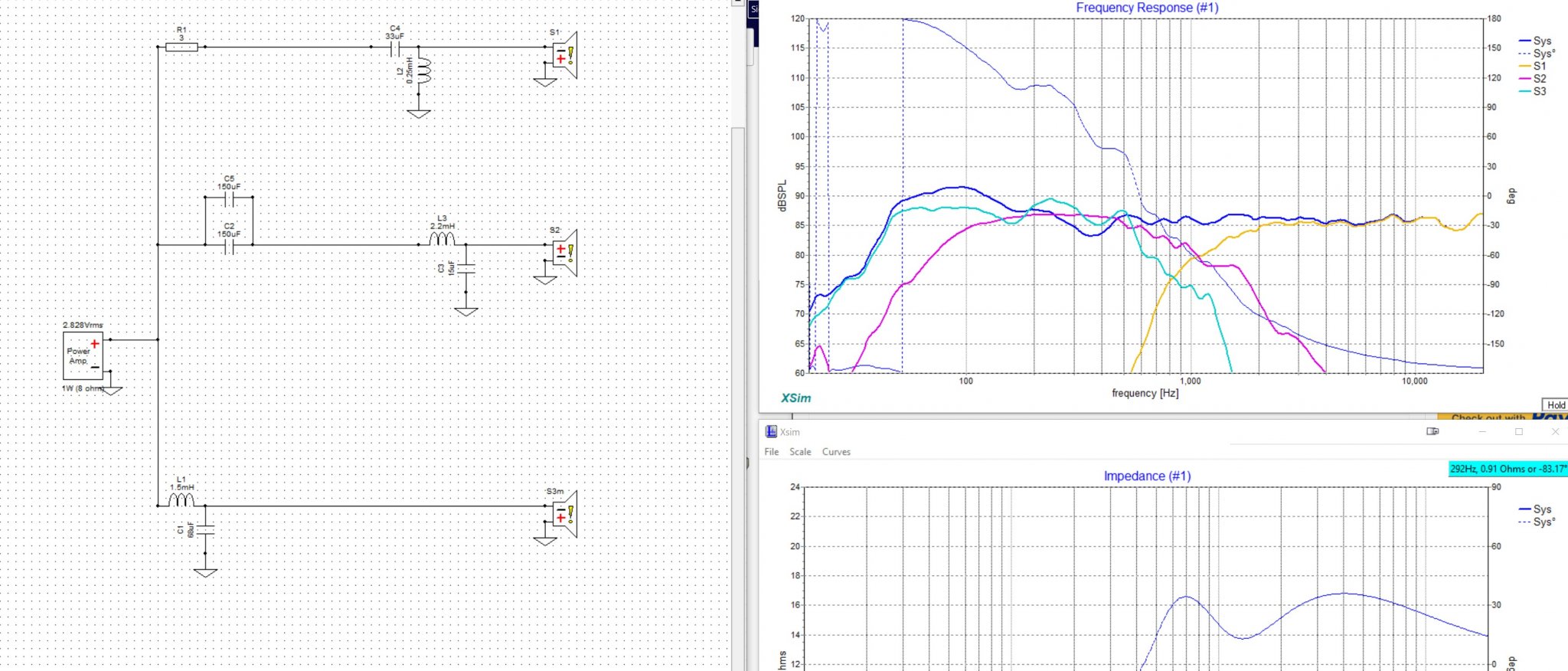
Task: Click the Xsim window title icon
Action: pyautogui.click(x=771, y=432)
